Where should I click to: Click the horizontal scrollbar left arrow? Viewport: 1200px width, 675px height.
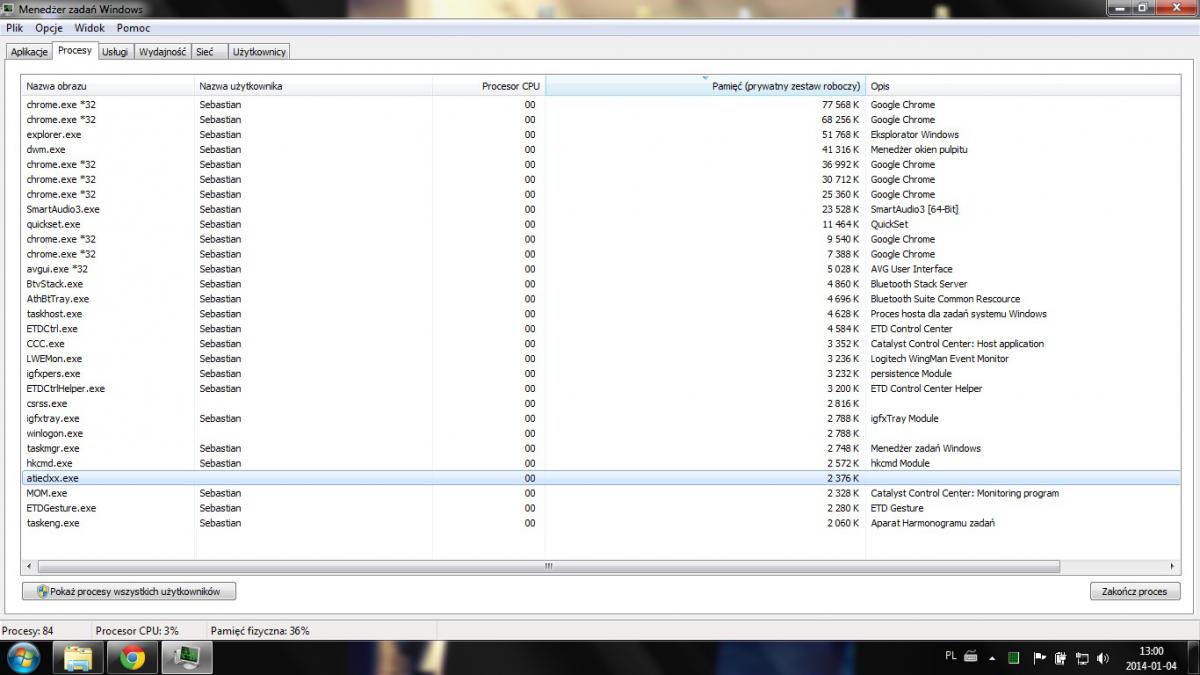pyautogui.click(x=29, y=566)
